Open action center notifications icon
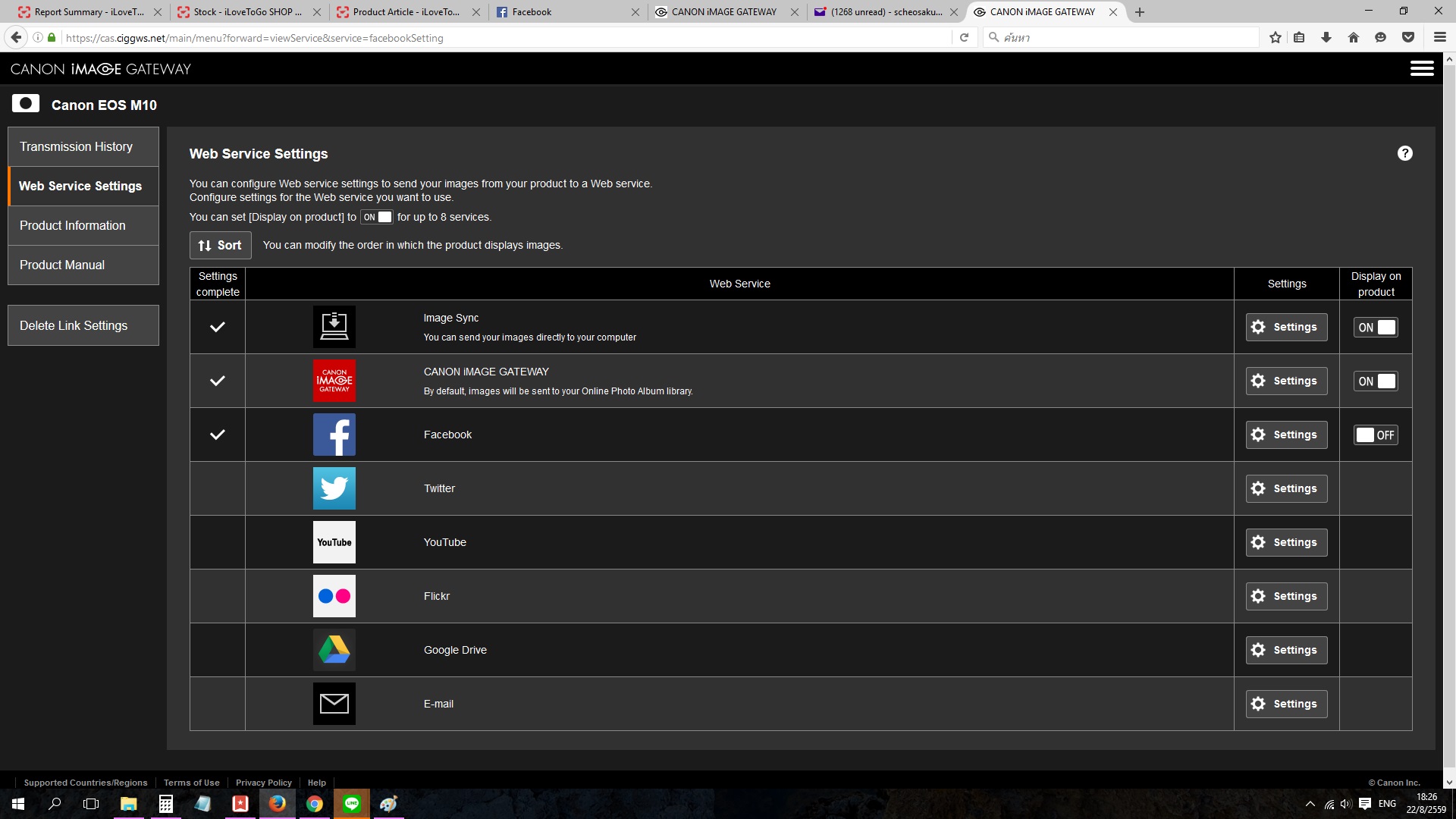This screenshot has height=819, width=1456. pos(1365,804)
